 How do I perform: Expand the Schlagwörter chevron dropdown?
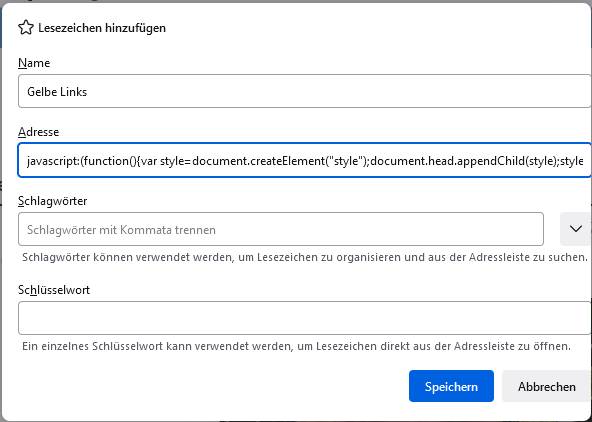click(x=575, y=229)
